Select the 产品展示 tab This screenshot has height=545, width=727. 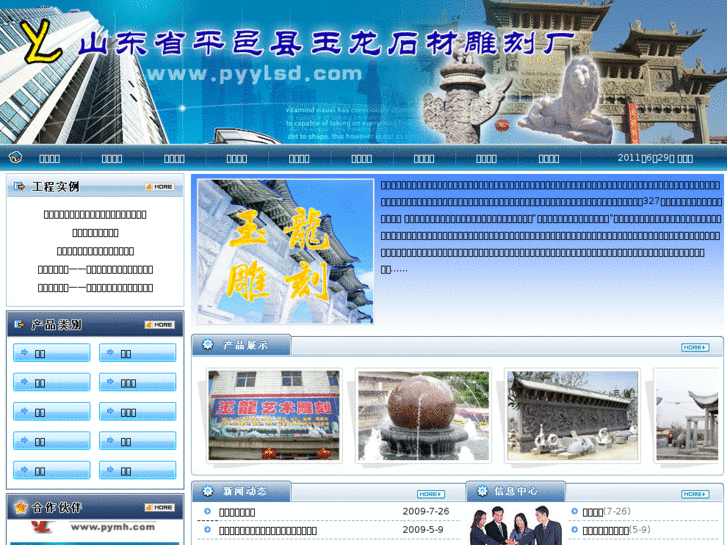tap(242, 345)
